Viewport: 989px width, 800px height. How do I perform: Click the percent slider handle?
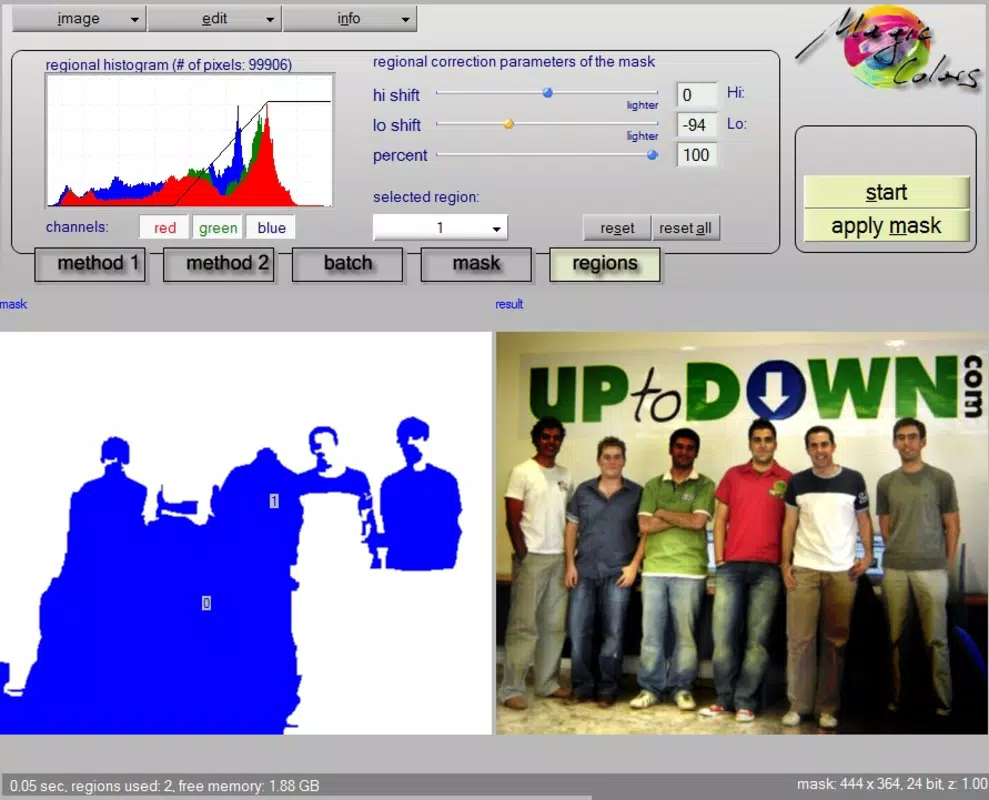click(x=652, y=155)
